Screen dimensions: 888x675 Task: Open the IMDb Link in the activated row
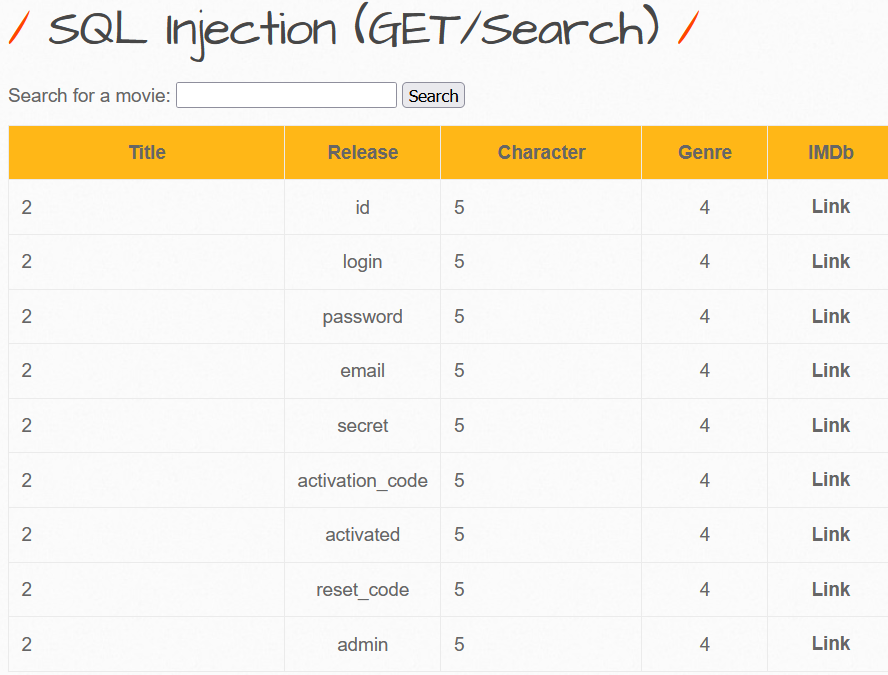[x=830, y=534]
